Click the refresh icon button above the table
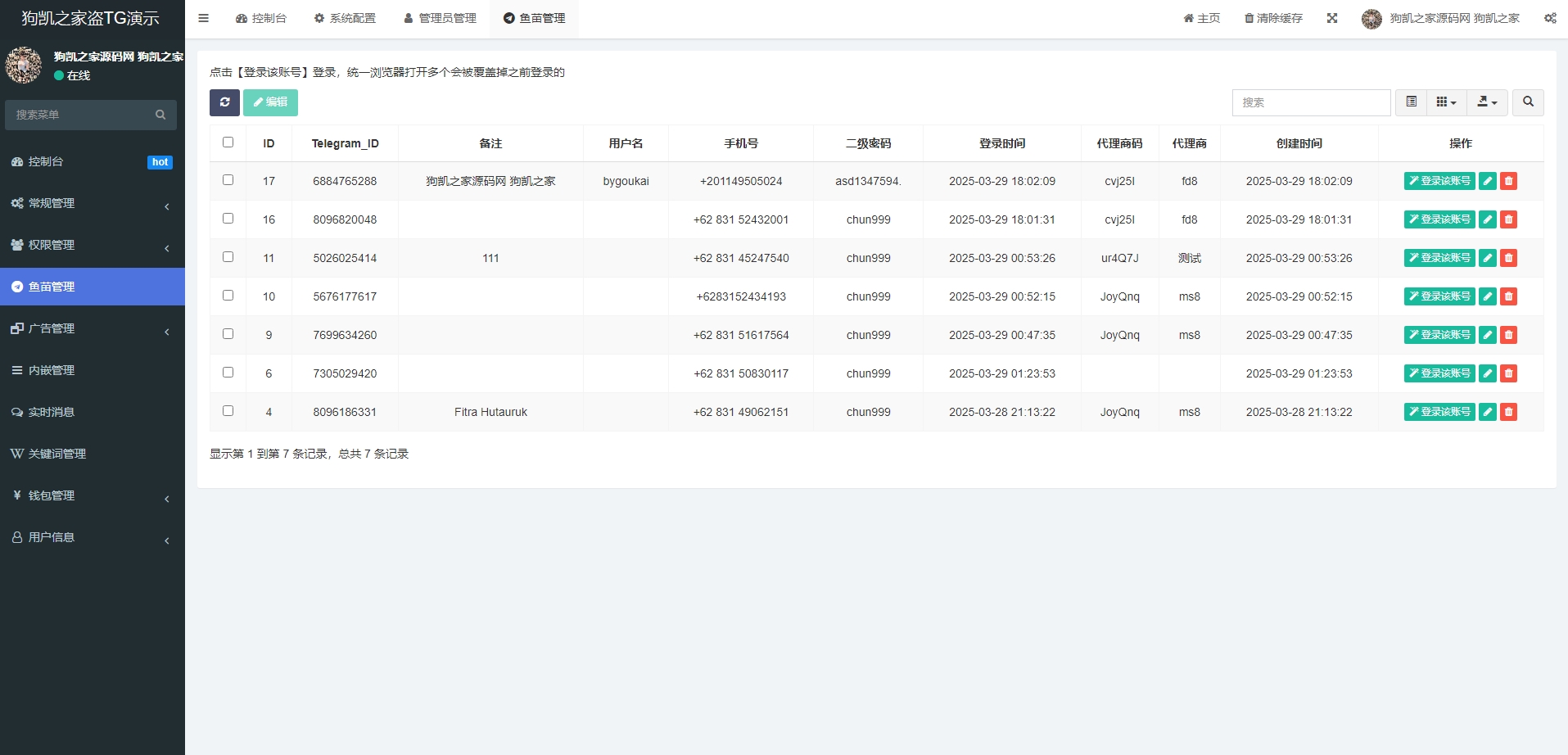Viewport: 1568px width, 755px height. point(224,102)
